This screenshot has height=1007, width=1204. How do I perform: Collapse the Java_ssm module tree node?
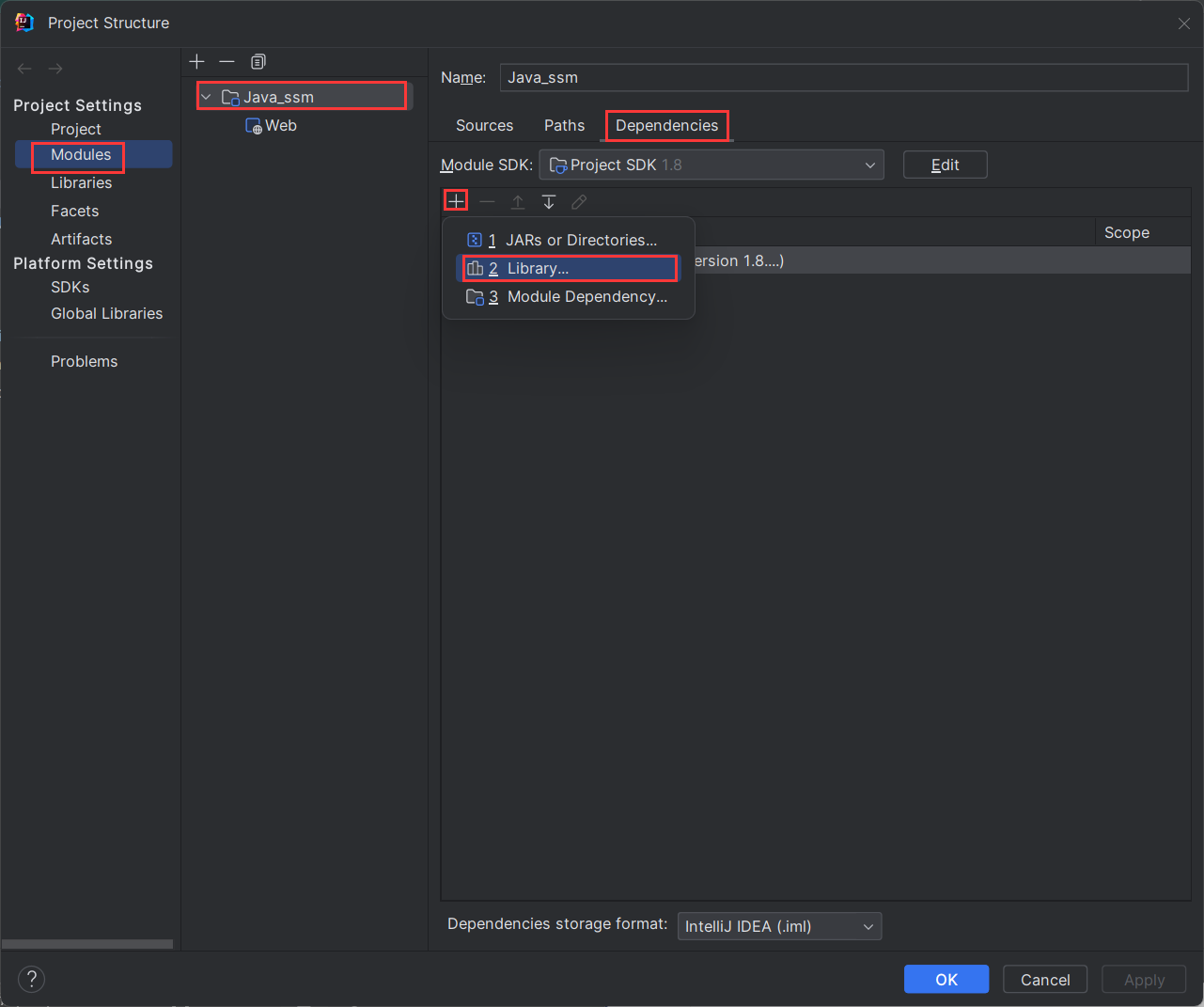click(206, 97)
